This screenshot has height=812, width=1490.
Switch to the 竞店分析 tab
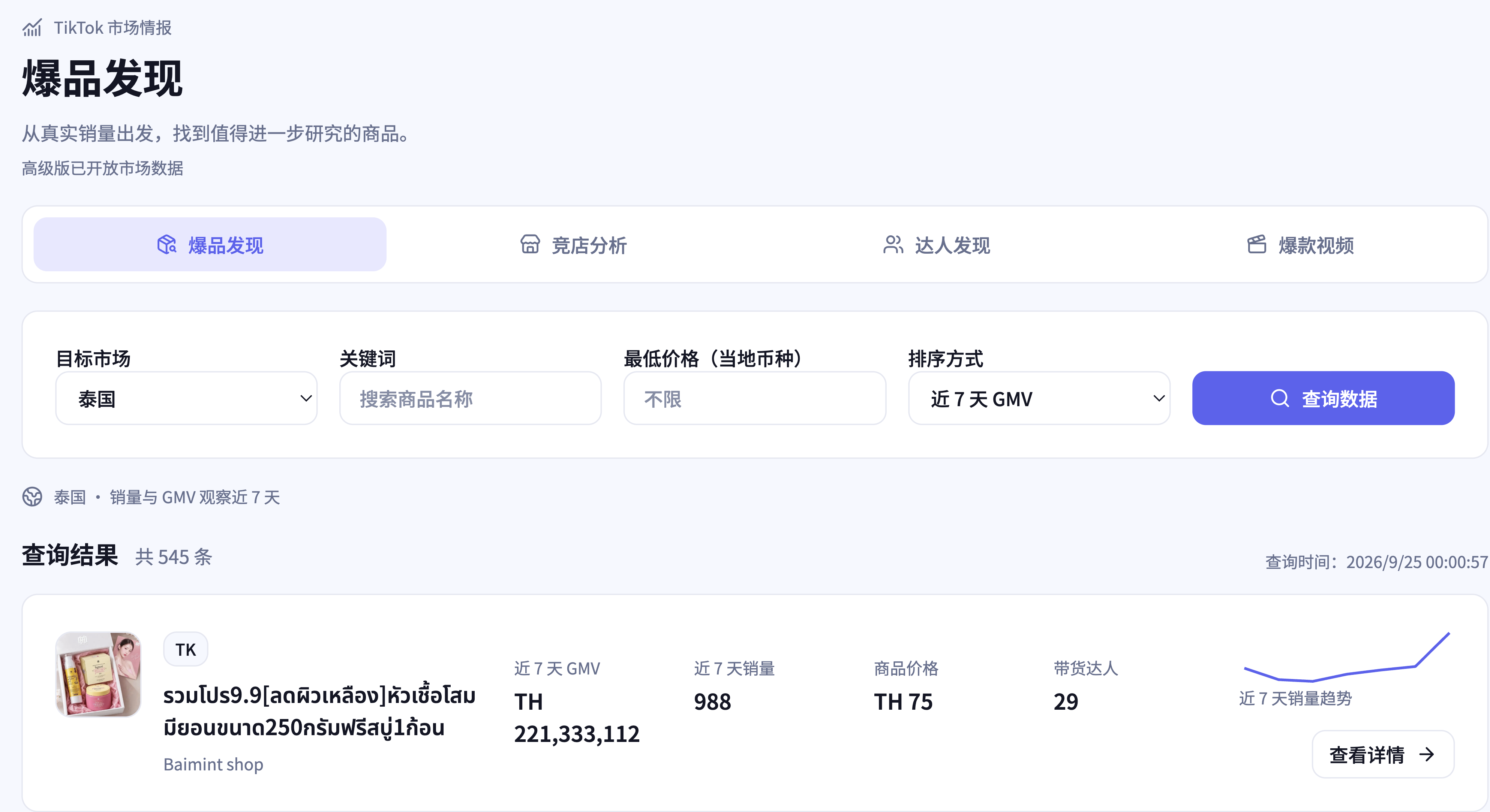[573, 244]
